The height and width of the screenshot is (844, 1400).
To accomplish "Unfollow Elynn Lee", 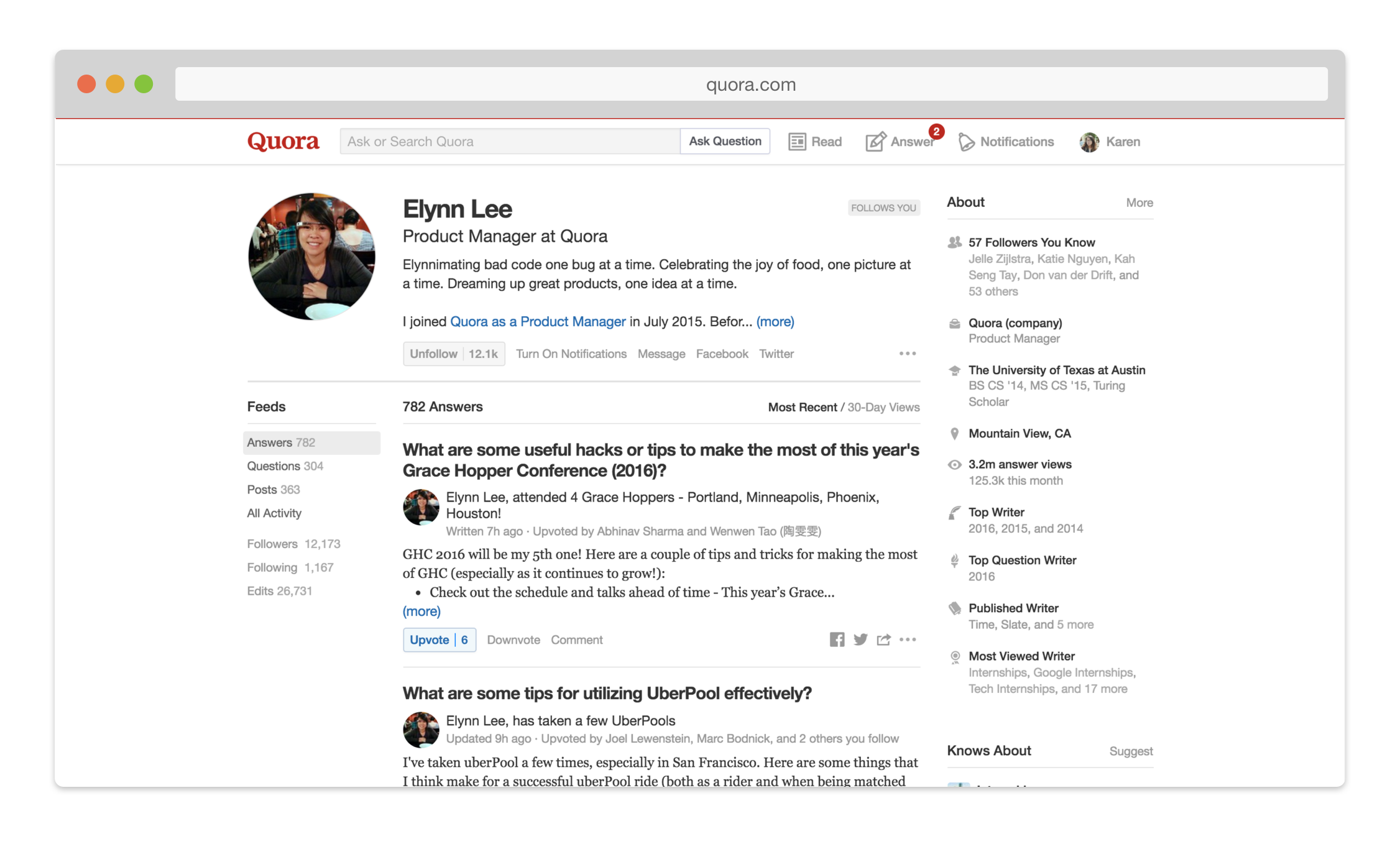I will click(x=454, y=354).
